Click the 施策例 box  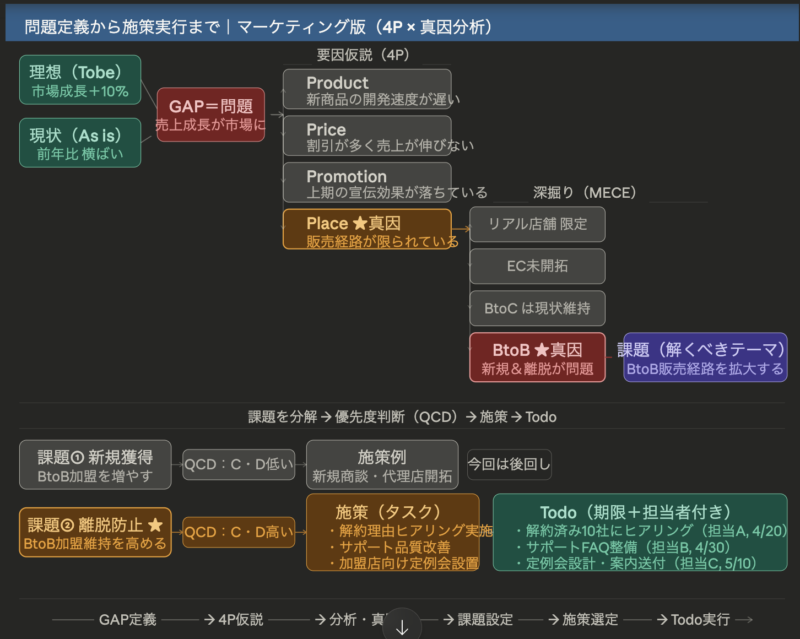(382, 465)
